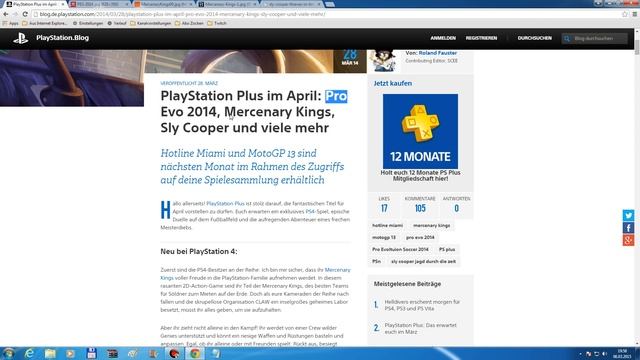Select the mercenary kings tag

(x=431, y=225)
